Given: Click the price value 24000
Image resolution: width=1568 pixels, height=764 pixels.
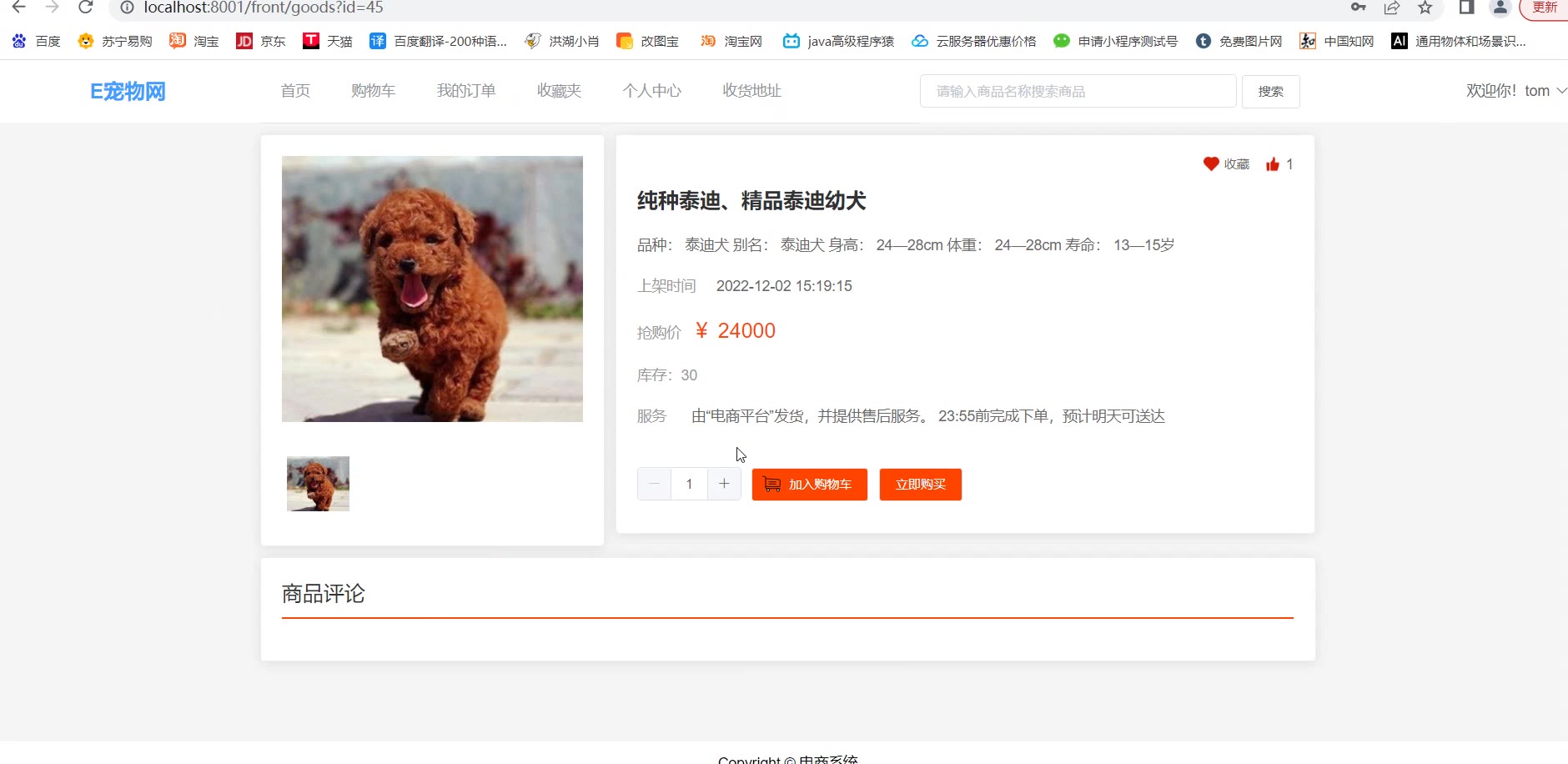Looking at the screenshot, I should click(x=746, y=331).
